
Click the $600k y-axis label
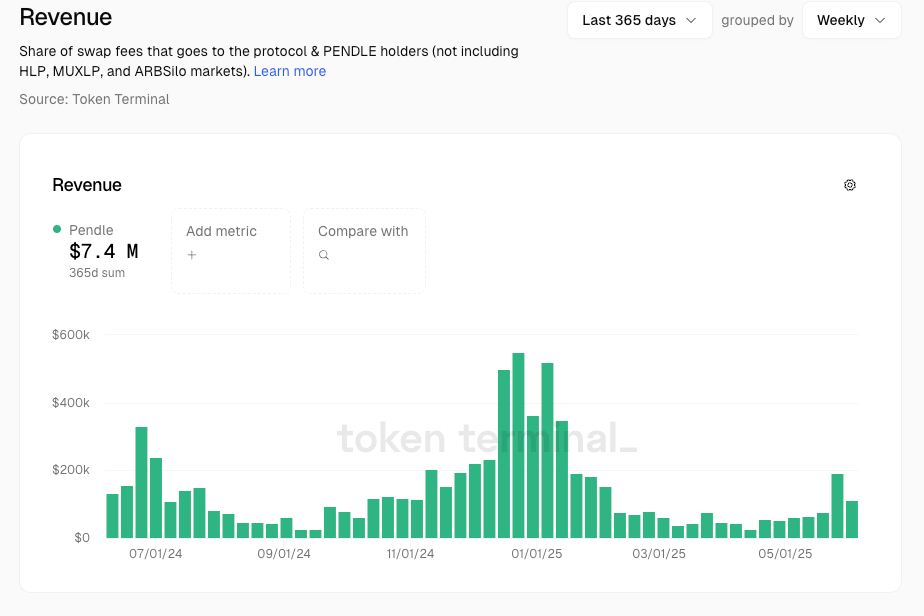(71, 335)
